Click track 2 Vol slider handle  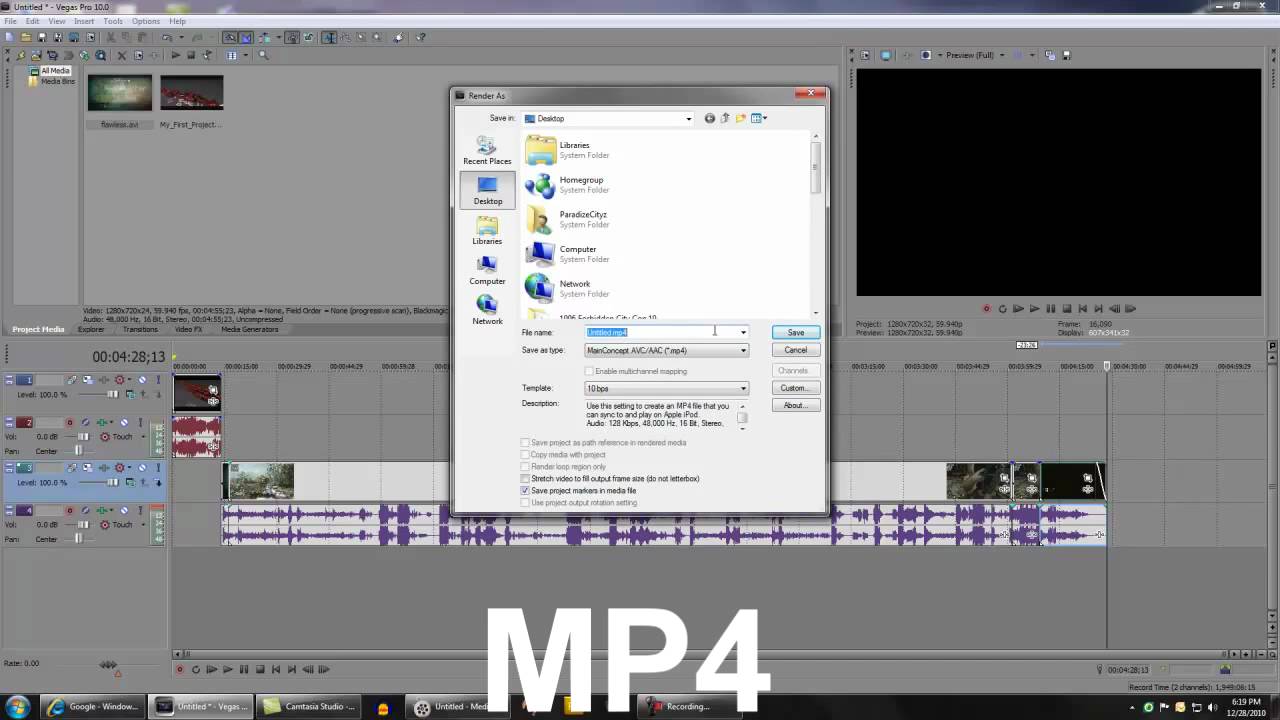(x=83, y=437)
